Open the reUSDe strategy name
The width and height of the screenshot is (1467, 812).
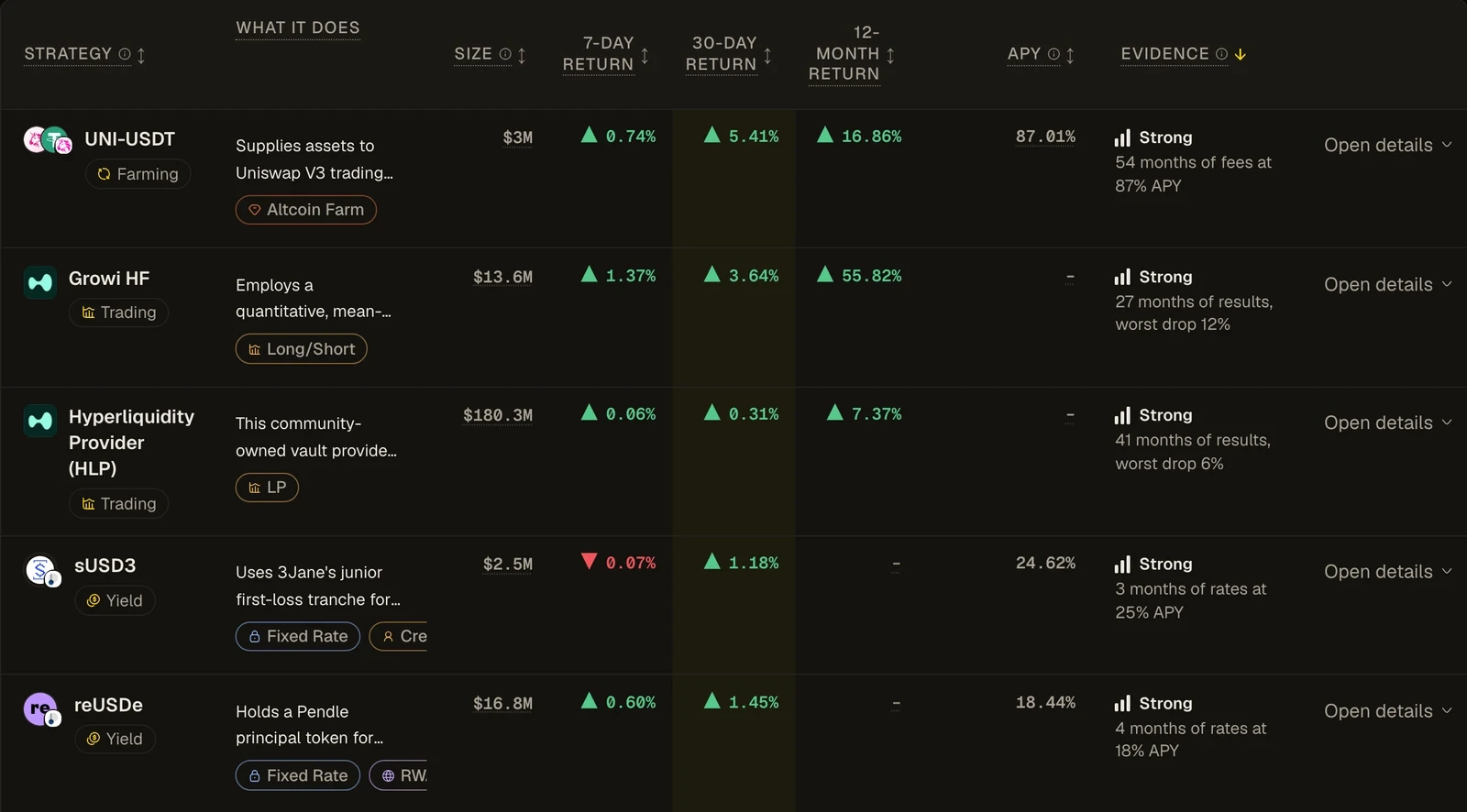coord(108,705)
